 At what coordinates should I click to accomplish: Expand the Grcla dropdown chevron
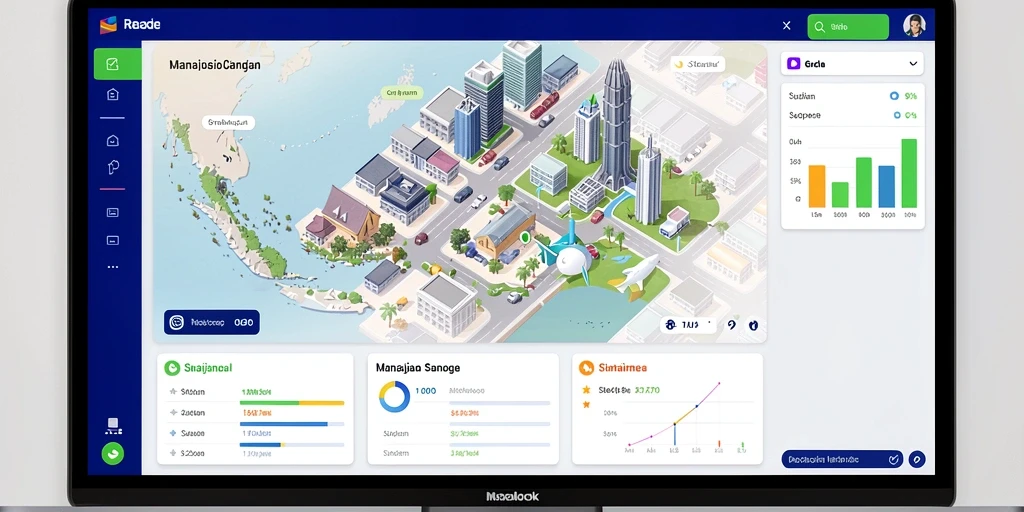pyautogui.click(x=913, y=64)
